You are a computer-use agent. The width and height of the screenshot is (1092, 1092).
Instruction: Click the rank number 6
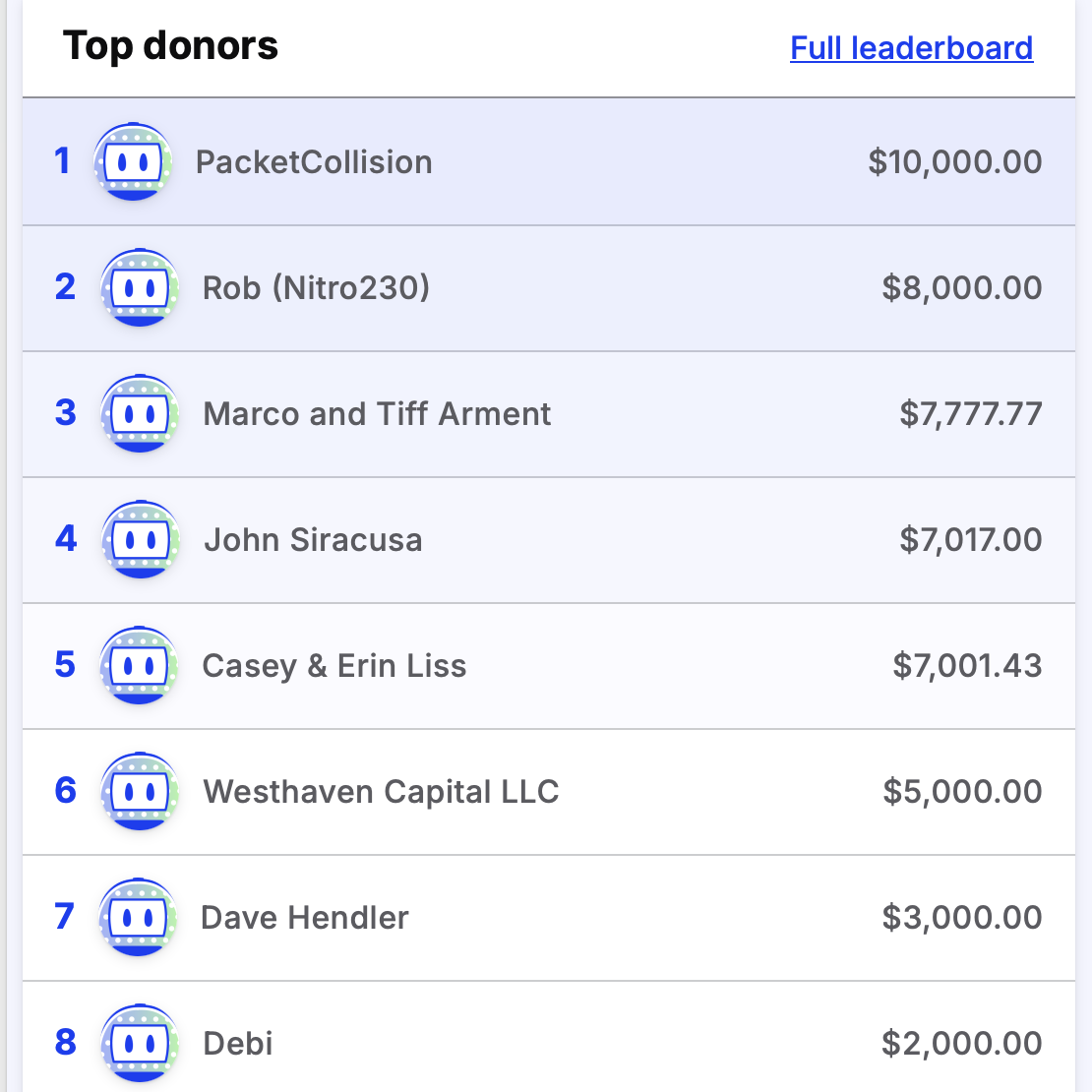[x=66, y=790]
